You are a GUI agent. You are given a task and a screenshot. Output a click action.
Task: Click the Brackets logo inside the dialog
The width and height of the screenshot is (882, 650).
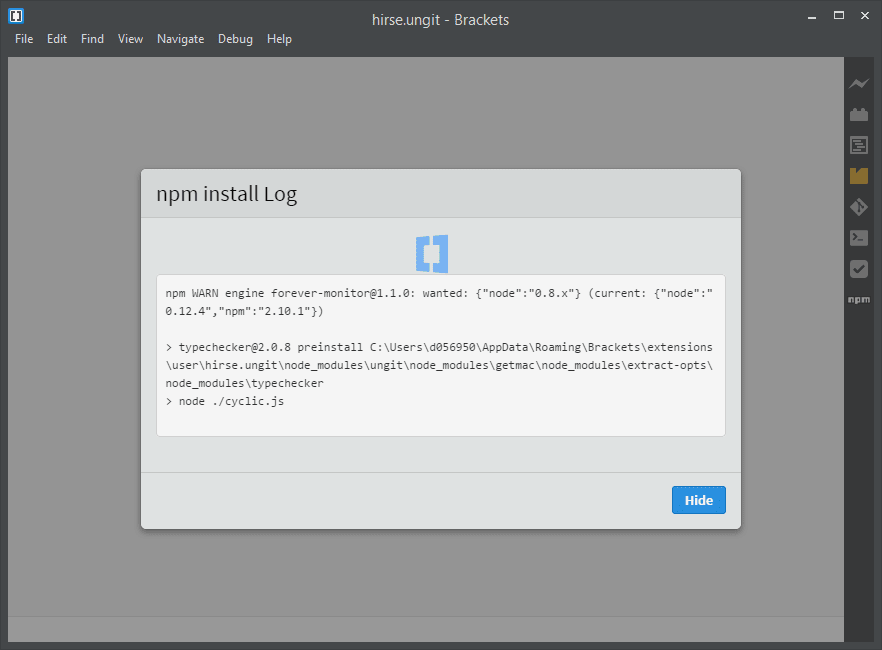pyautogui.click(x=431, y=253)
